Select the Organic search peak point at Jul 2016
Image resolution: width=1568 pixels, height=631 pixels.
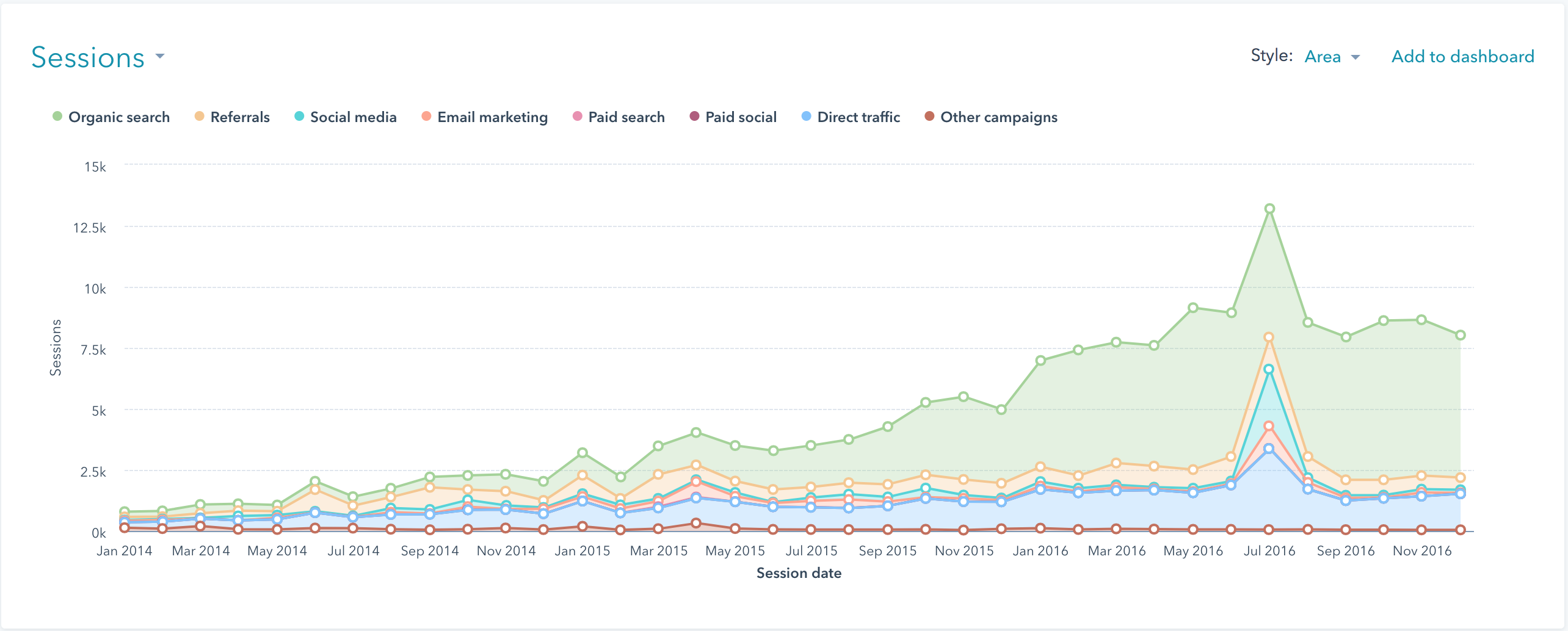pyautogui.click(x=1269, y=209)
